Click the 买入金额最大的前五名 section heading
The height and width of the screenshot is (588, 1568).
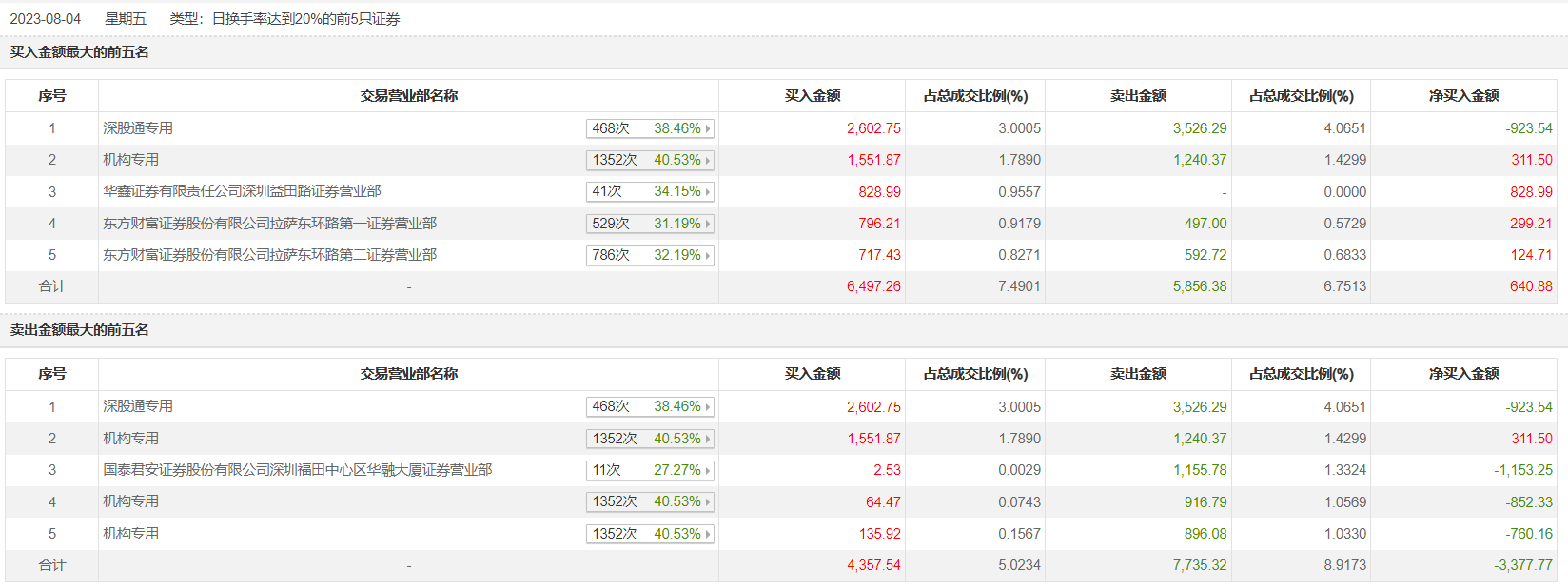79,52
